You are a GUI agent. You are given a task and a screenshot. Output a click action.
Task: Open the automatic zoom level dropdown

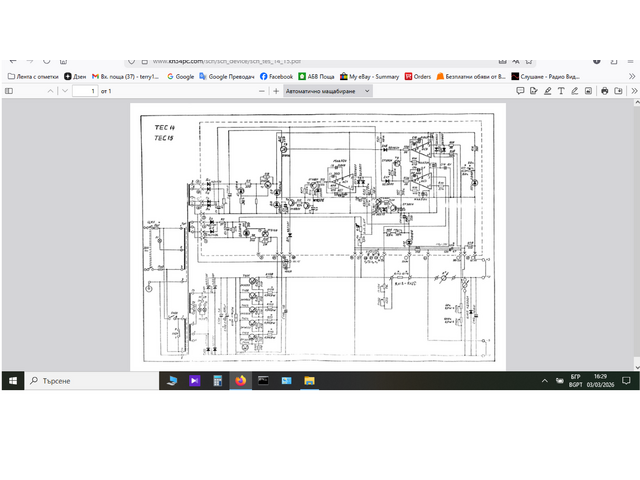328,91
